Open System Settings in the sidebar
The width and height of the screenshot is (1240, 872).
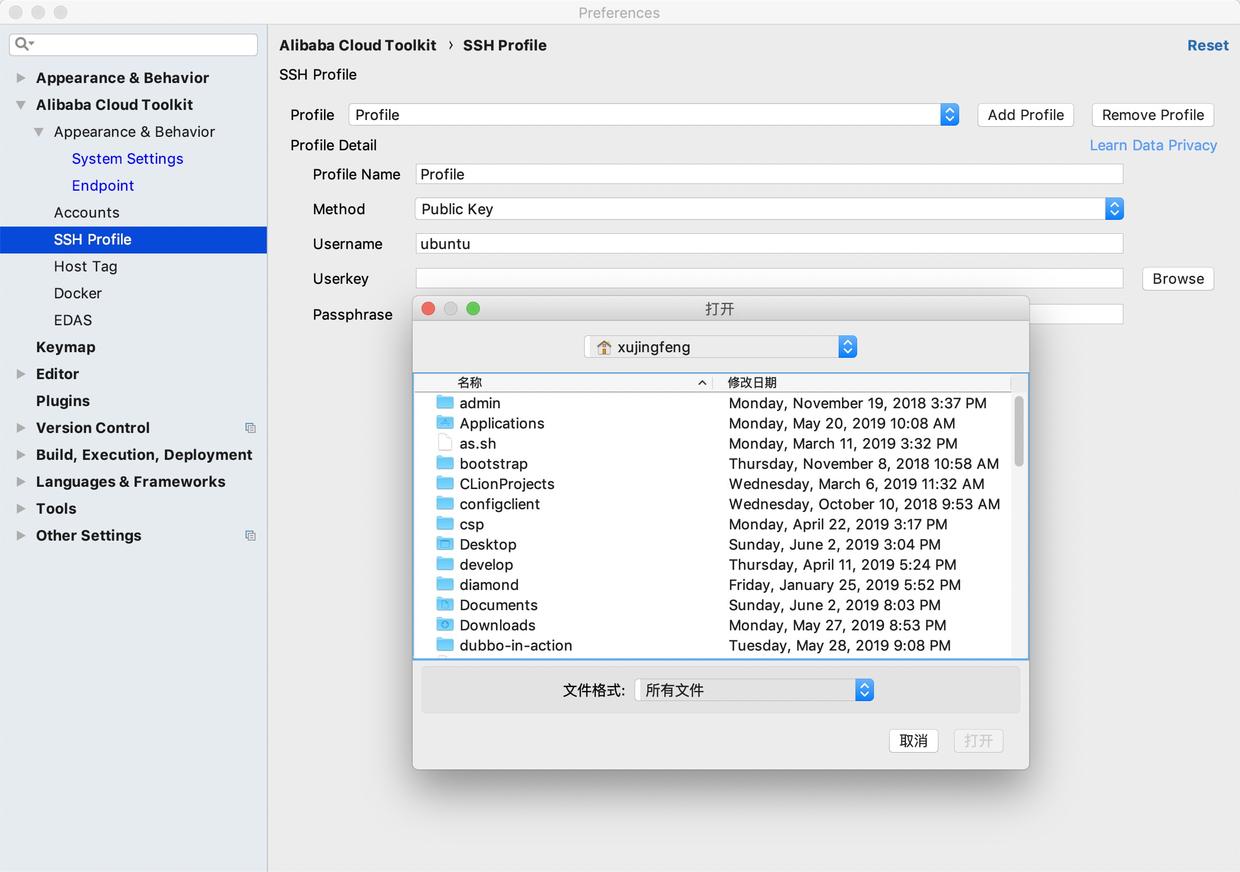[127, 159]
